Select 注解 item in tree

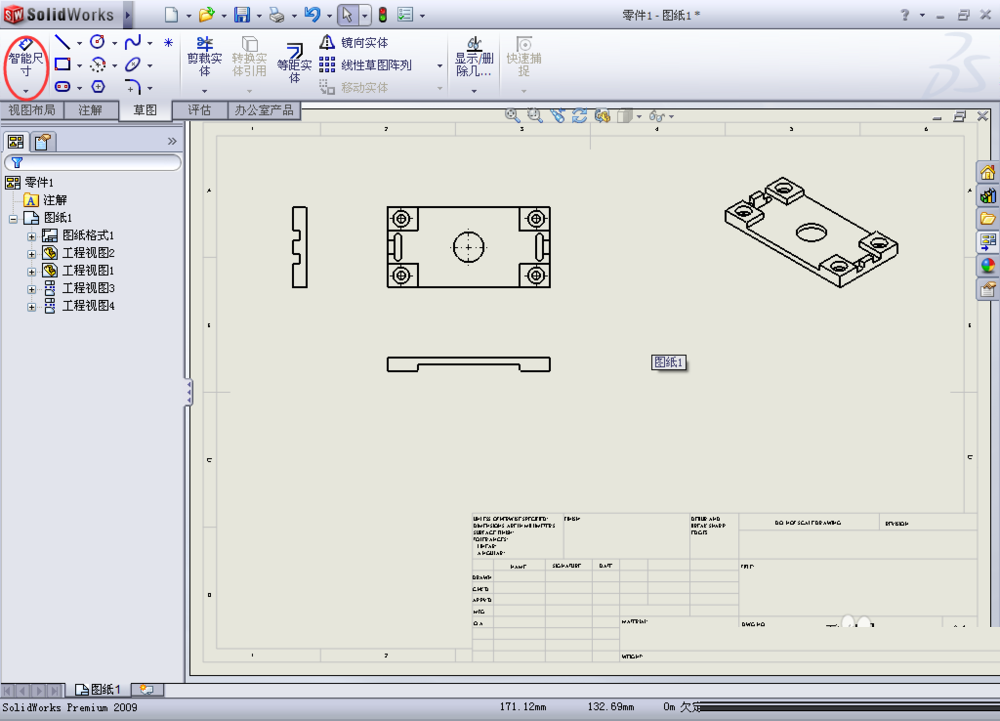[x=45, y=200]
